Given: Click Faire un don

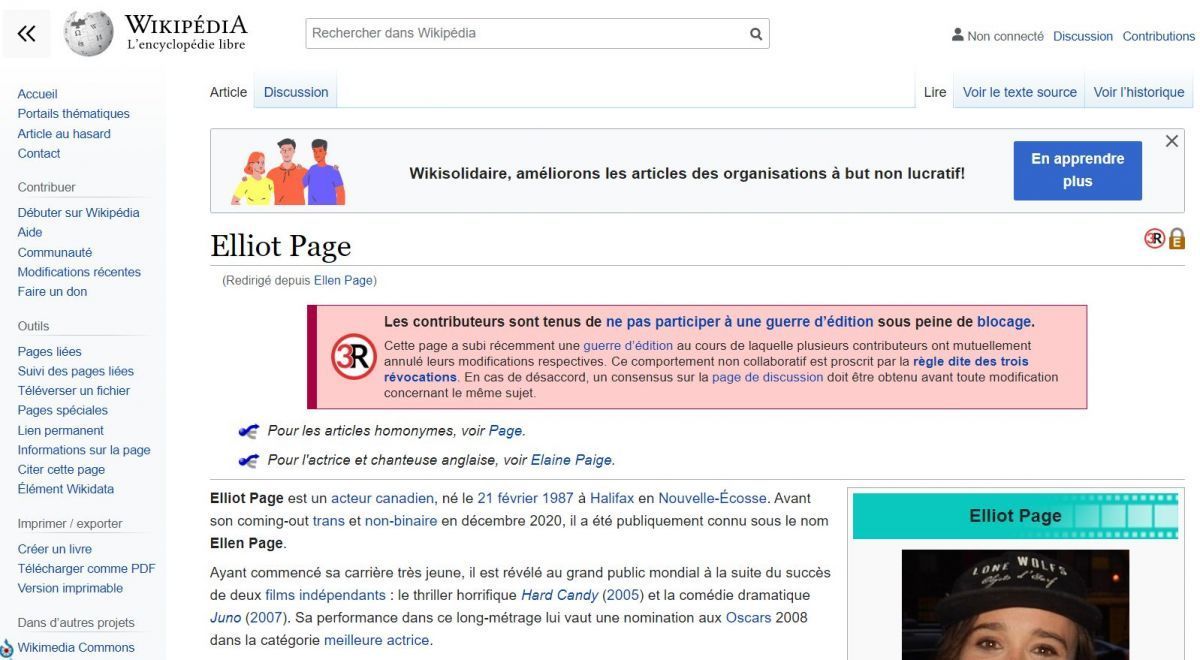Looking at the screenshot, I should point(52,292).
